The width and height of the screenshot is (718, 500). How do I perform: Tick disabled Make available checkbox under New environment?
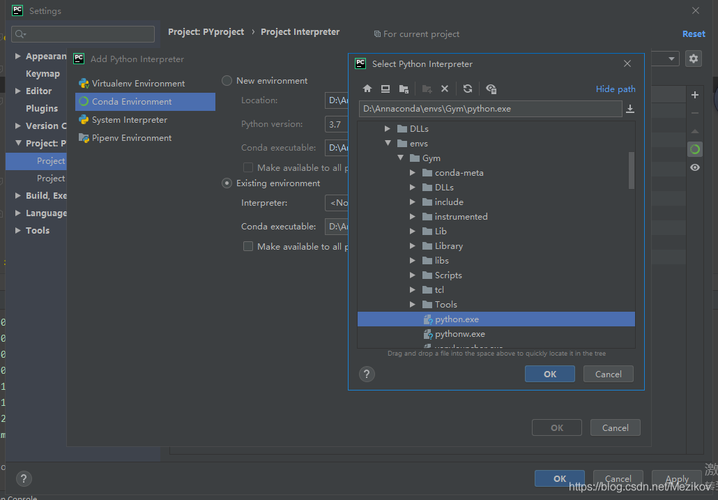point(248,168)
